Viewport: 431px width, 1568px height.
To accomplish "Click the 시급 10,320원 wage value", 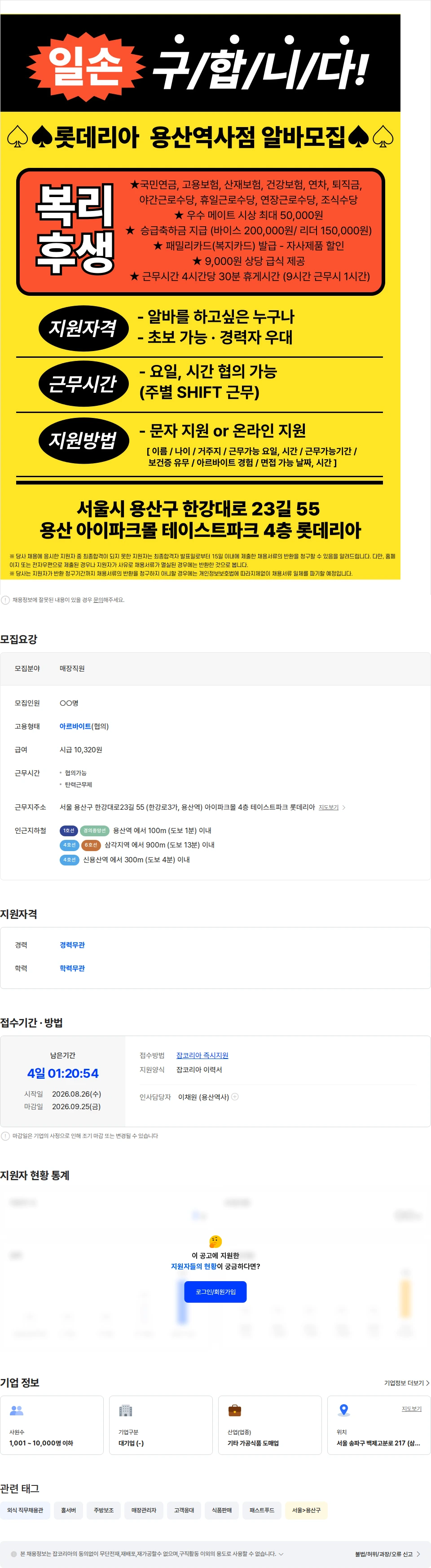I will pyautogui.click(x=81, y=749).
